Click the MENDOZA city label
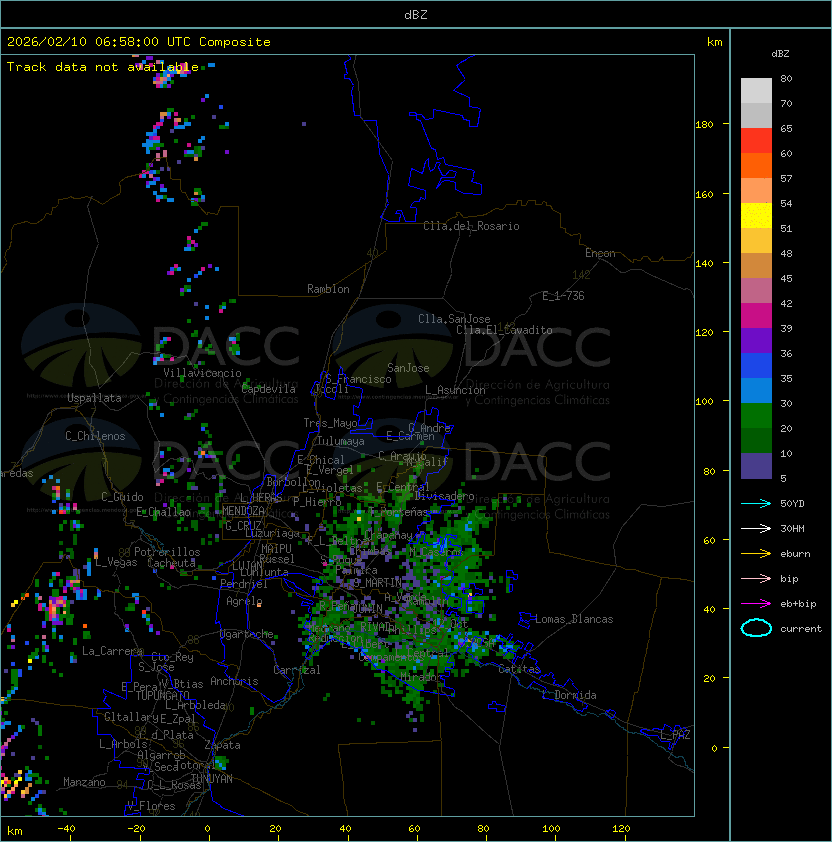 pyautogui.click(x=243, y=511)
